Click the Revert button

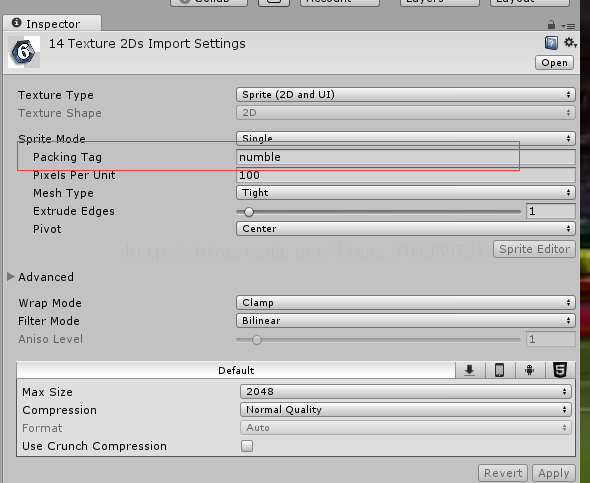503,473
